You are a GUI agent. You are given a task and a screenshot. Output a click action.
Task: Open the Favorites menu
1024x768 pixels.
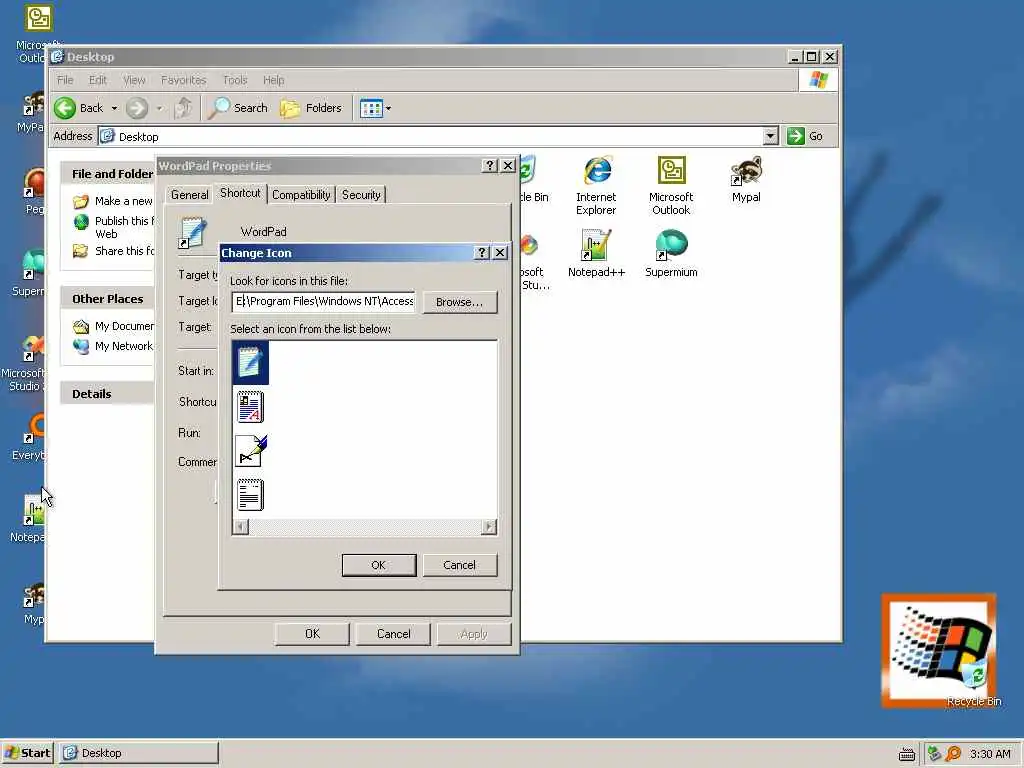[x=184, y=80]
